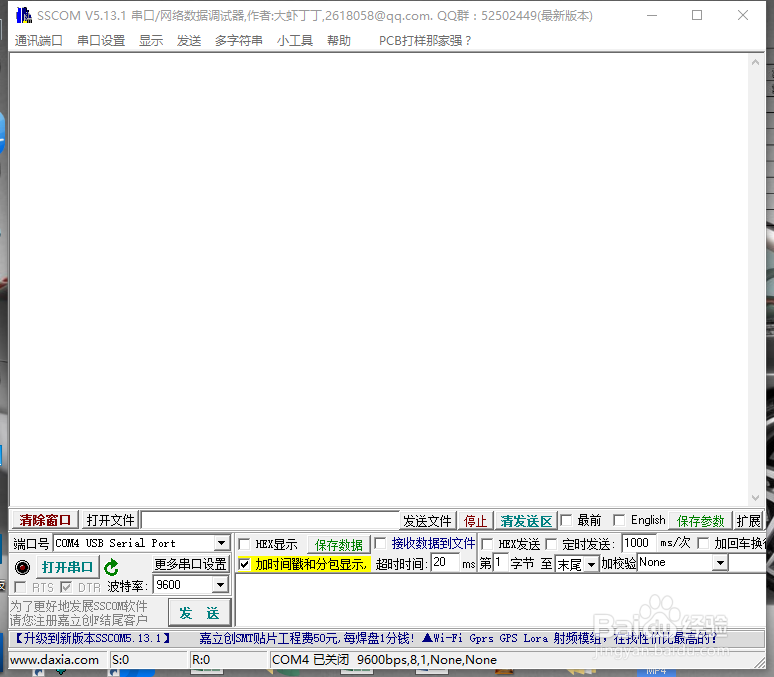Viewport: 774px width, 677px height.
Task: Toggle the HEX显示 checkbox
Action: click(x=244, y=544)
